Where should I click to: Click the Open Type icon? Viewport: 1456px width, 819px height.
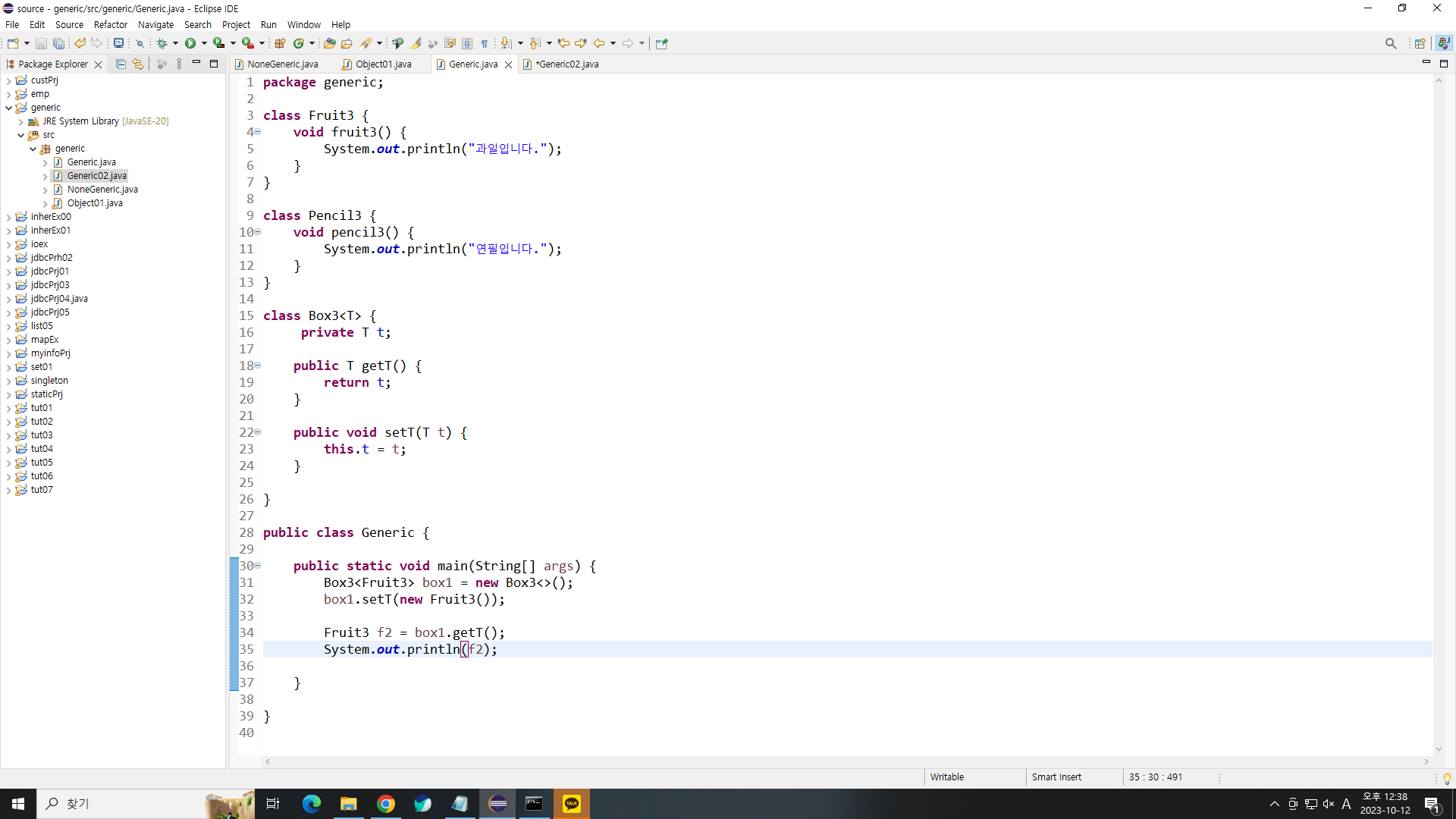329,43
